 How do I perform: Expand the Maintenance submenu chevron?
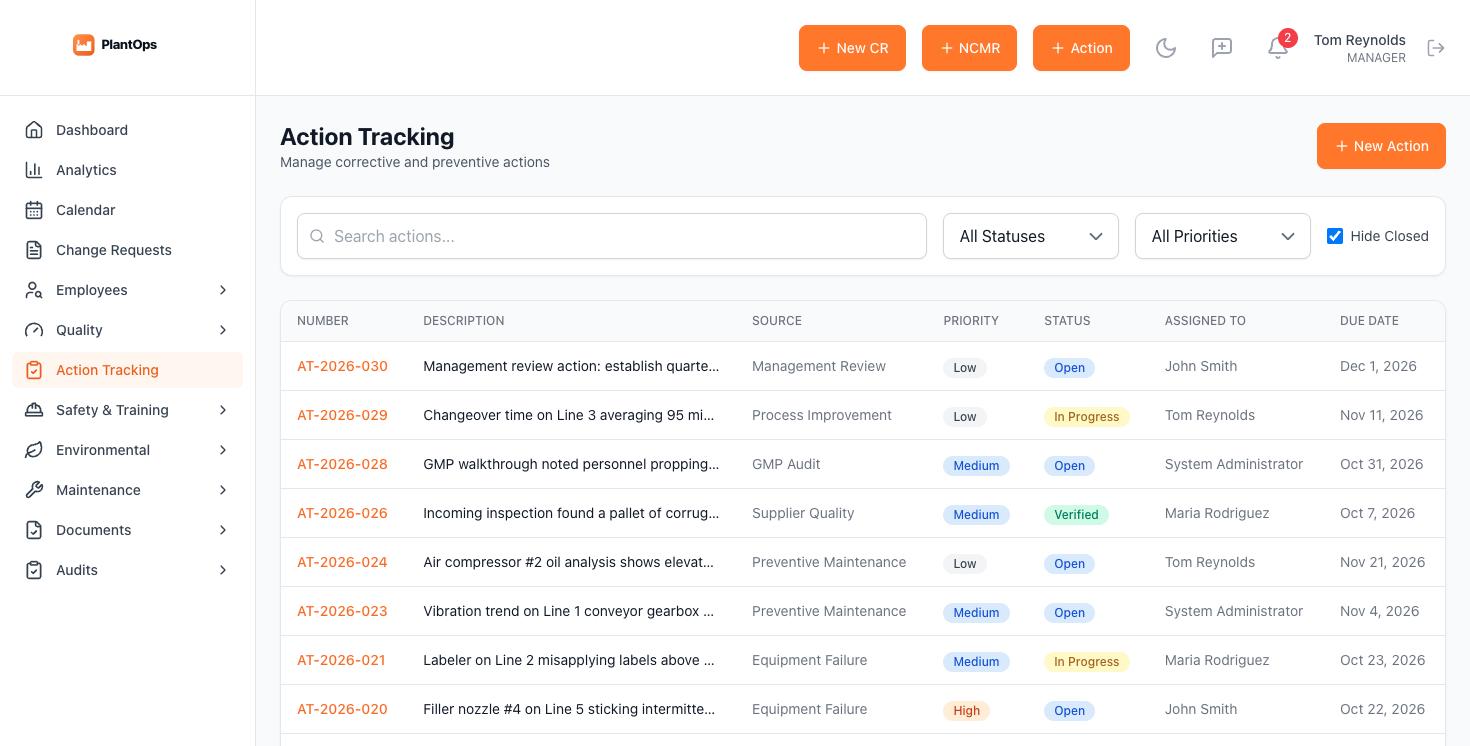pos(223,490)
